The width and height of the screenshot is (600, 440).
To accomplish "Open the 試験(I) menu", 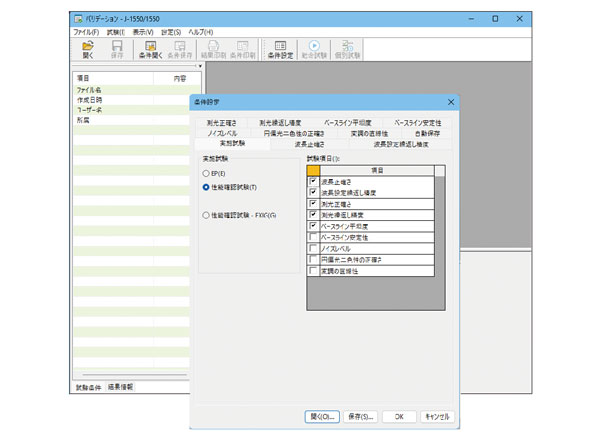I will [116, 32].
